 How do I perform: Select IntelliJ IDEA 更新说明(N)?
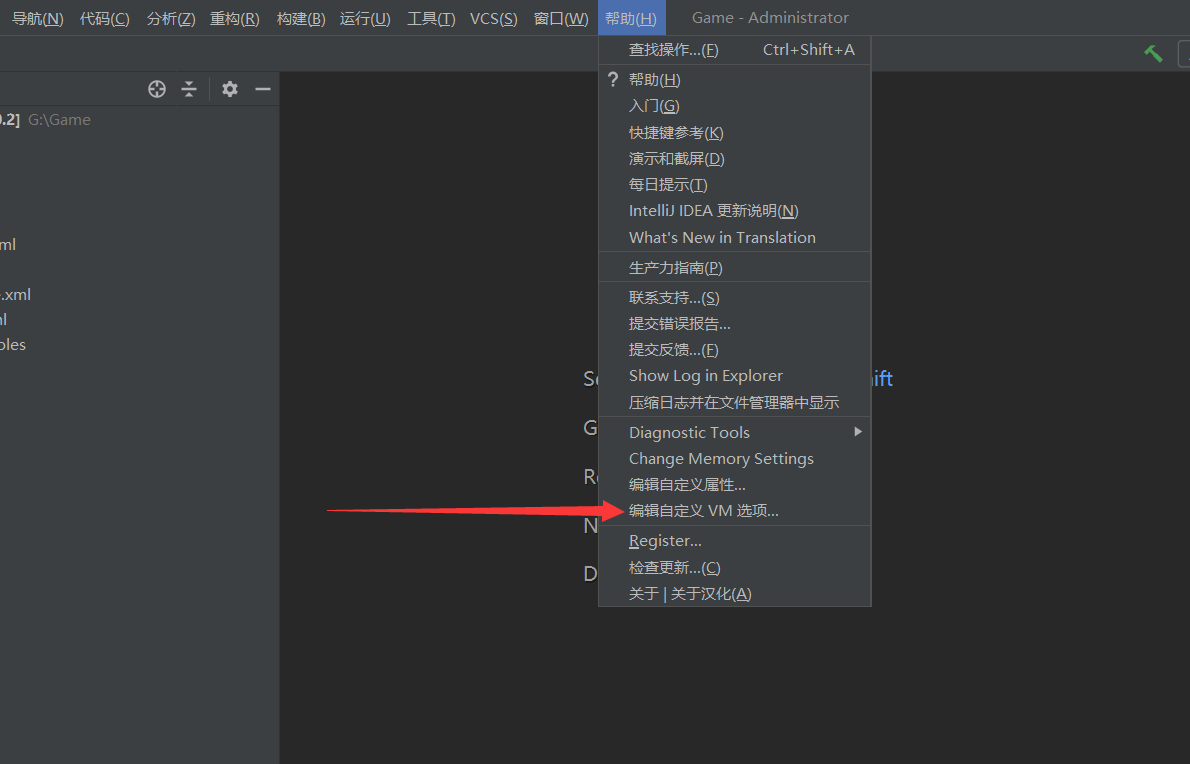click(735, 211)
